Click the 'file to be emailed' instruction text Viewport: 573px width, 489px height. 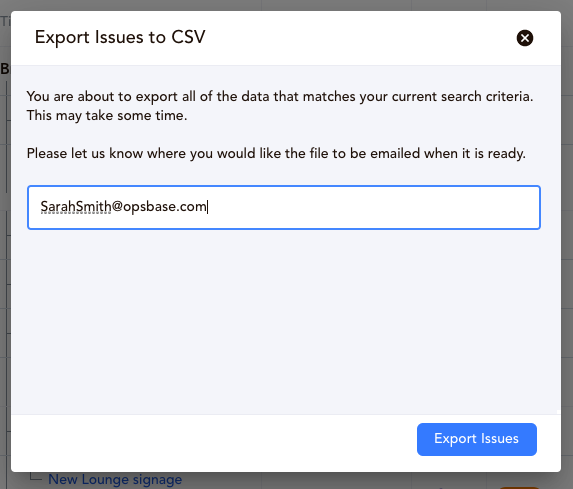point(276,153)
